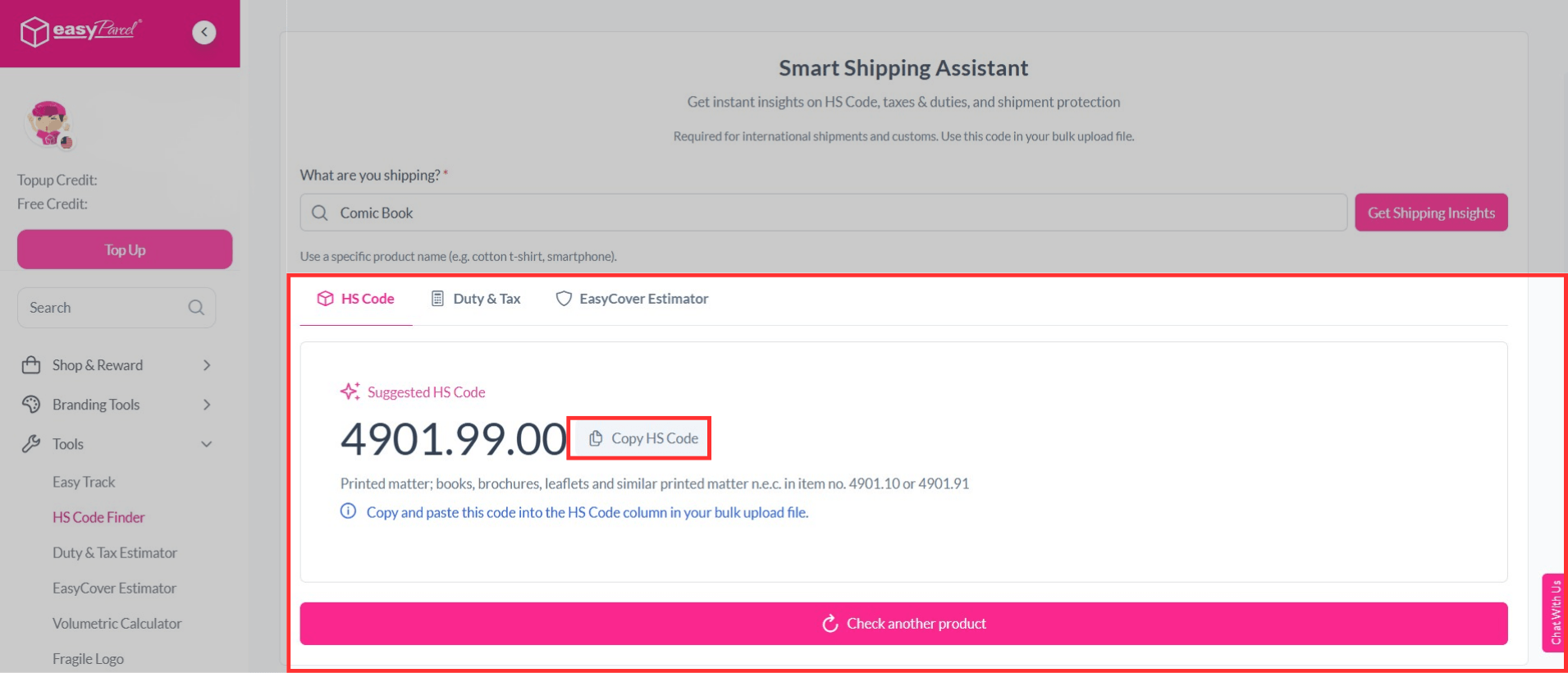Click the Tools wrench icon
Viewport: 1568px width, 673px height.
tap(31, 444)
